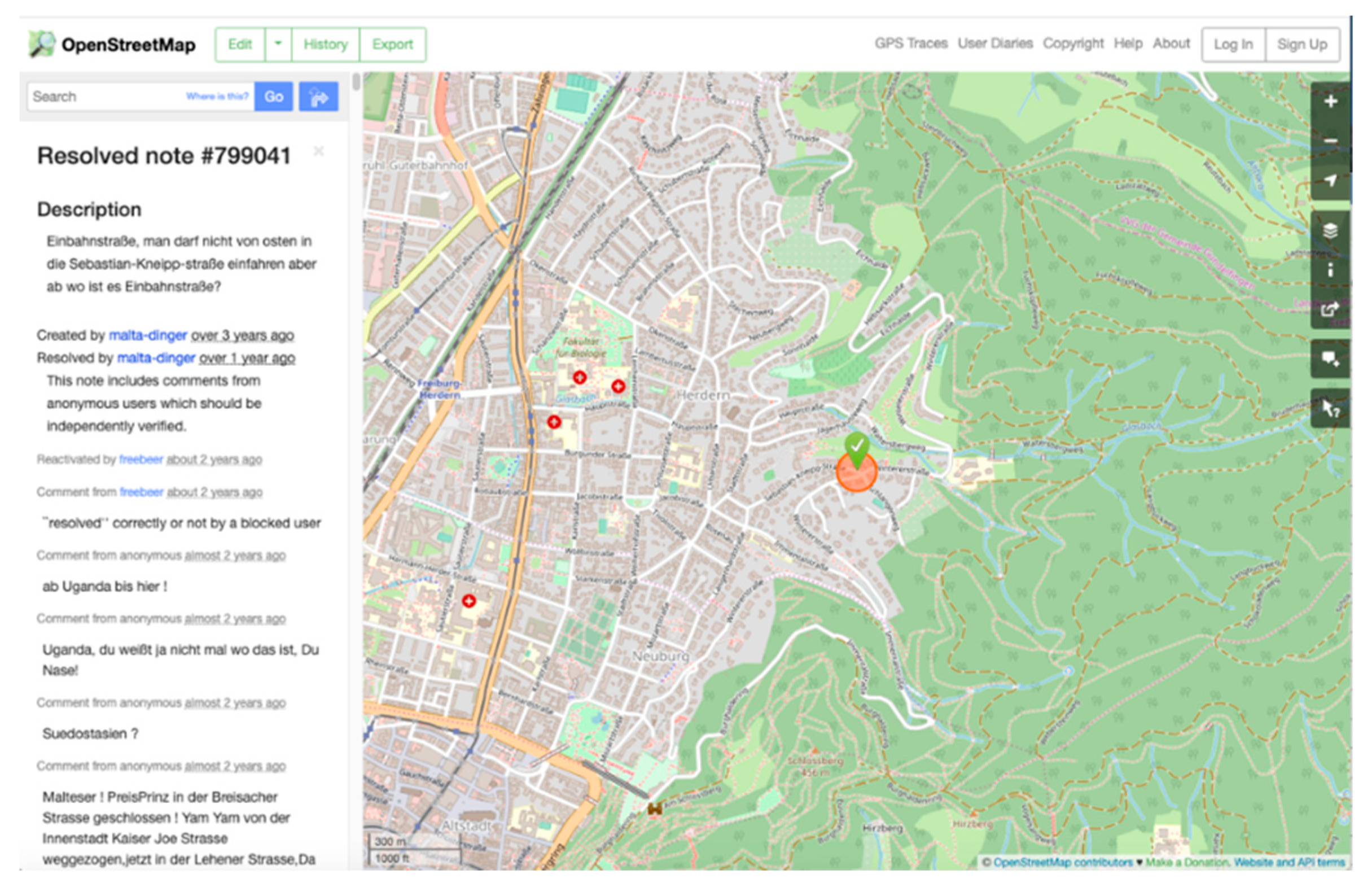
Task: Add a note with the speech bubble icon
Action: coord(1330,359)
